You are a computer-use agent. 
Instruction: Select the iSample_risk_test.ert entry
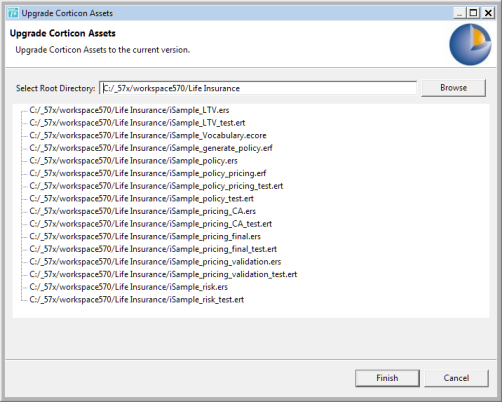click(137, 300)
